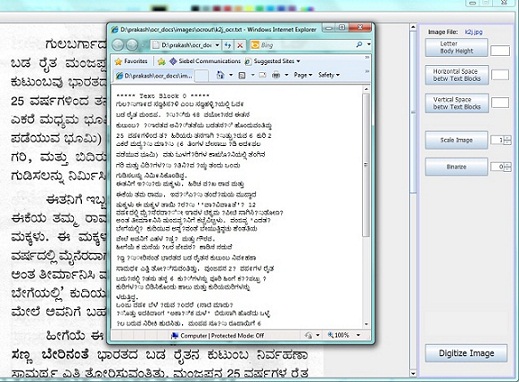Screen dimensions: 519x382
Task: Click the Digitize Image button
Action: click(x=466, y=353)
